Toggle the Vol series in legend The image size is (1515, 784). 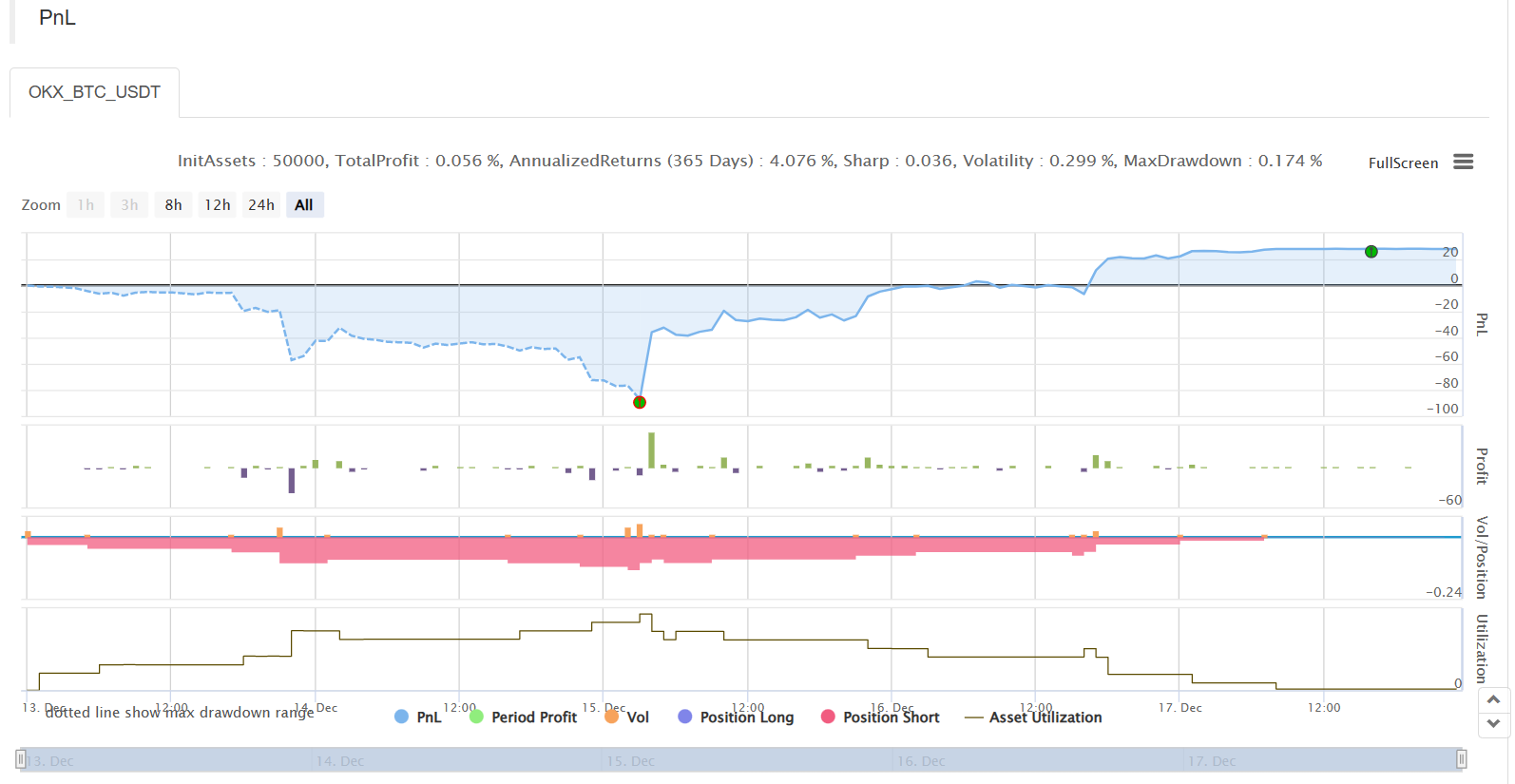pyautogui.click(x=627, y=717)
